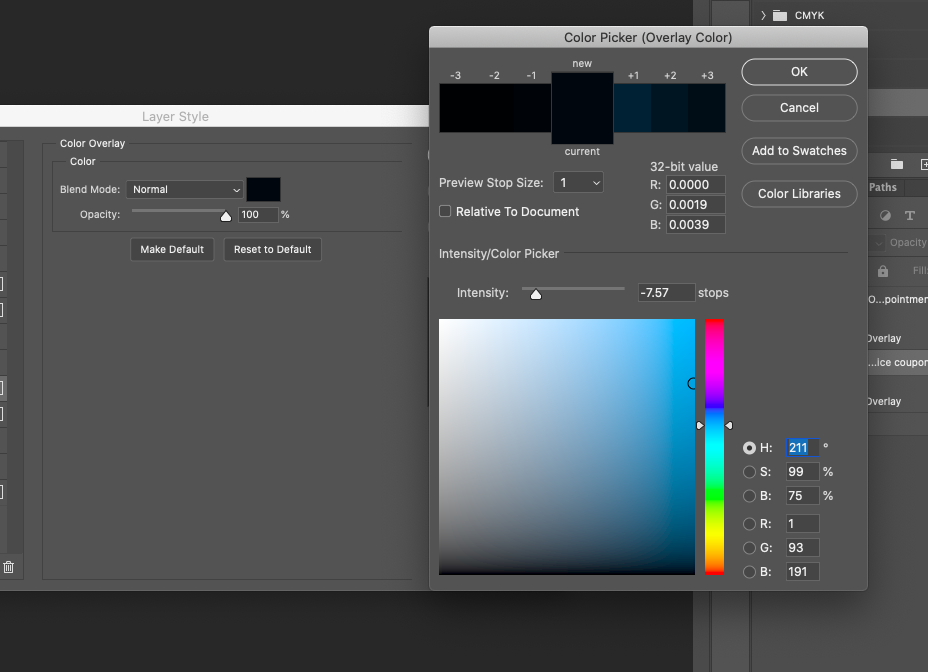928x672 pixels.
Task: Open the Blend Mode dropdown showing Normal
Action: coord(184,189)
